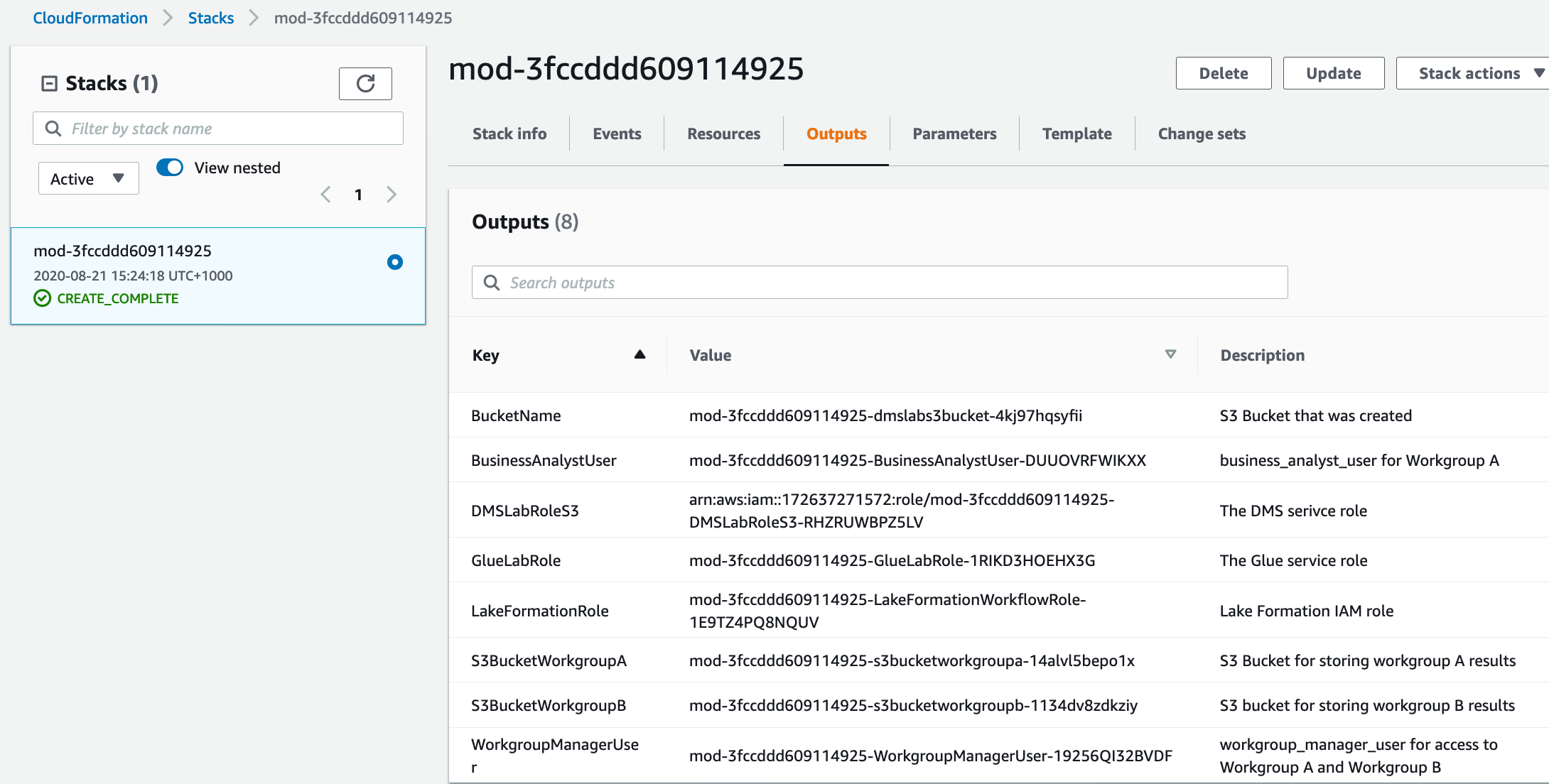Screen dimensions: 1549x784
Task: Switch to the Stack info tab
Action: (509, 134)
